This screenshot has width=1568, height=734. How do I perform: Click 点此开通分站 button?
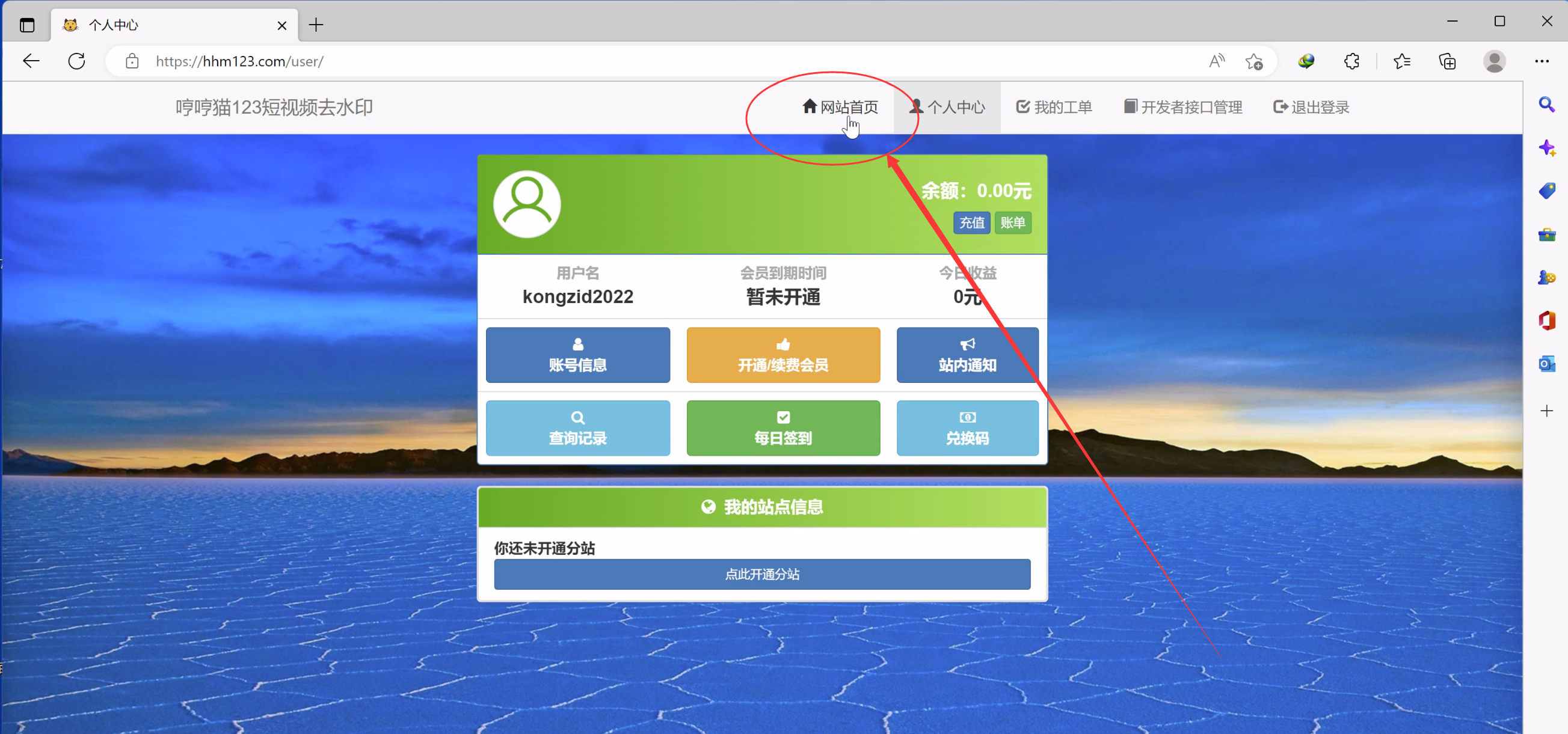762,574
